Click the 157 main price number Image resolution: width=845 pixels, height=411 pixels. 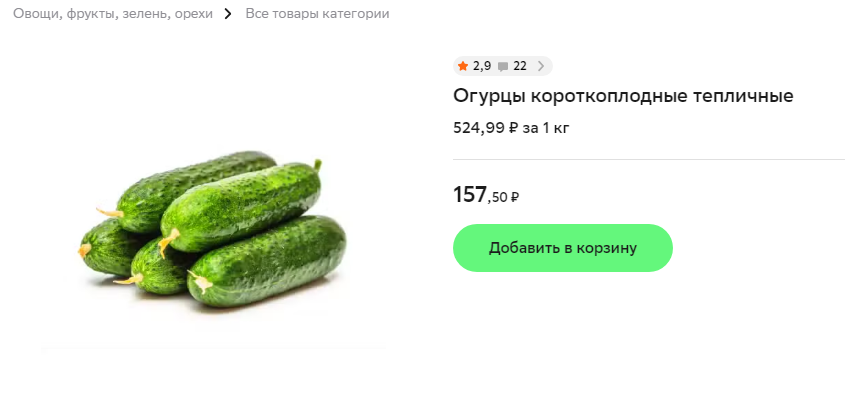coord(470,195)
